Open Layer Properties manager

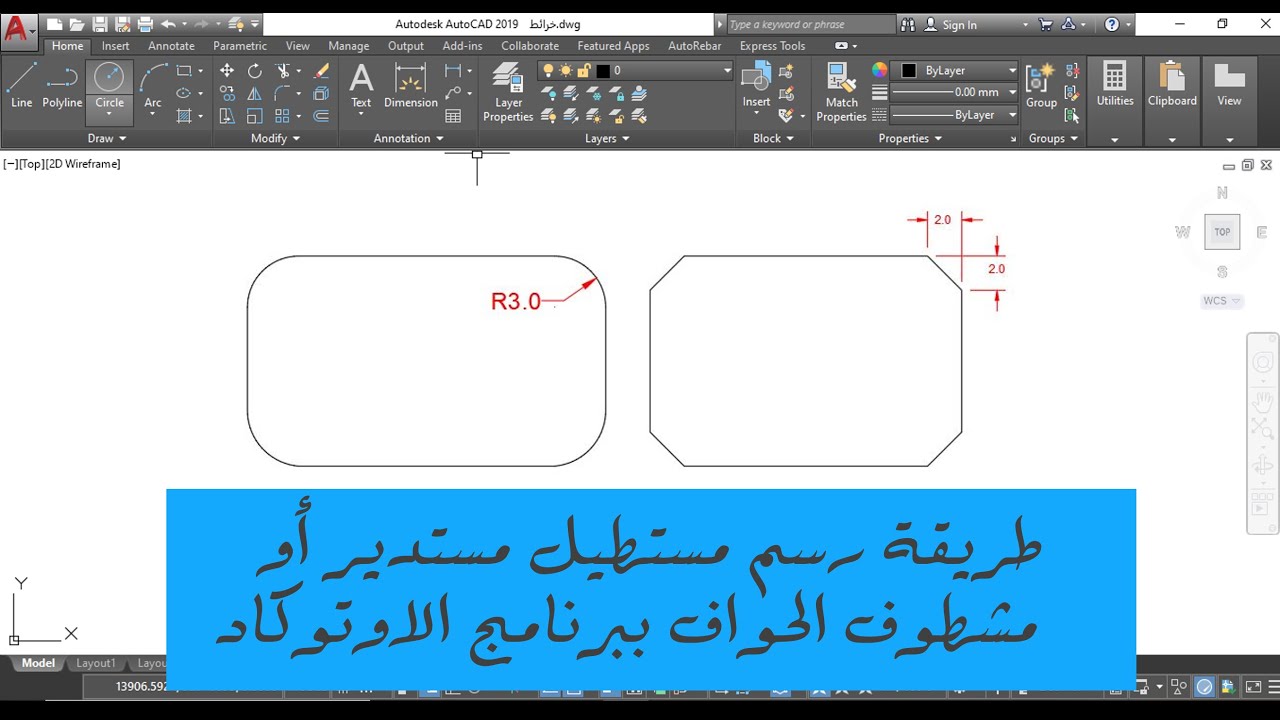tap(508, 92)
